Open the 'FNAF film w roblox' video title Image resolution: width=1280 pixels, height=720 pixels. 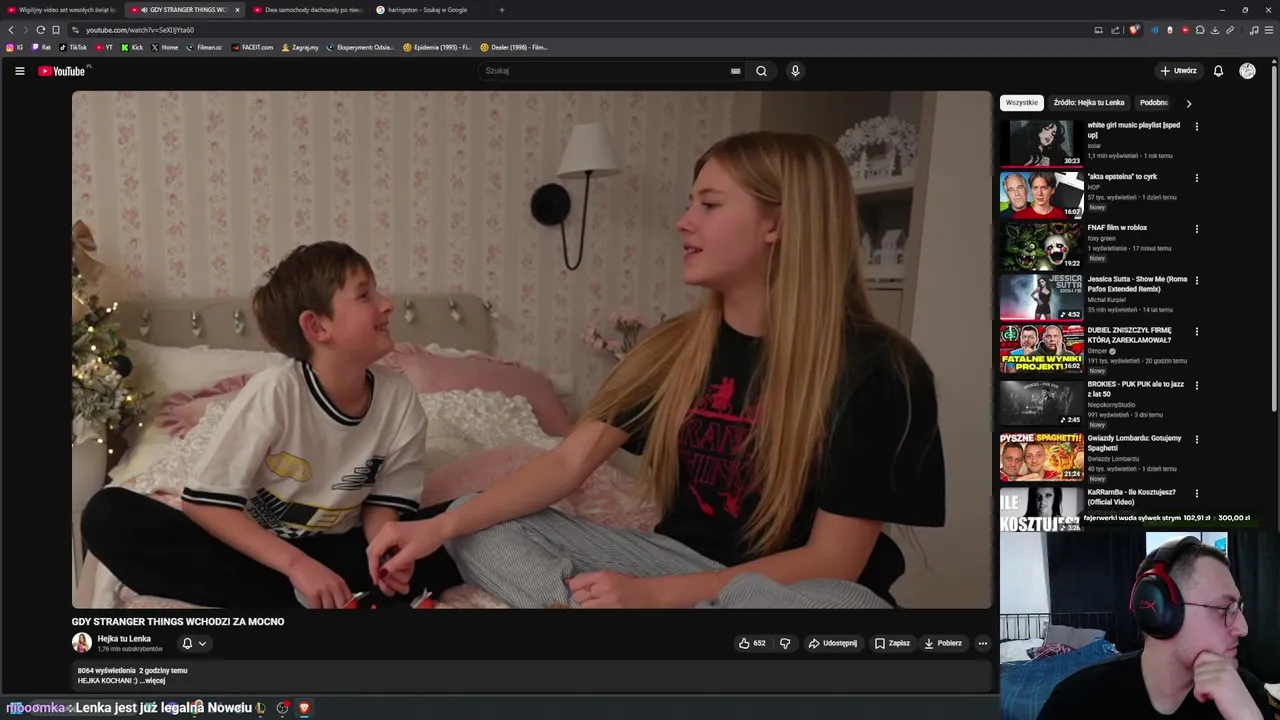point(1117,228)
